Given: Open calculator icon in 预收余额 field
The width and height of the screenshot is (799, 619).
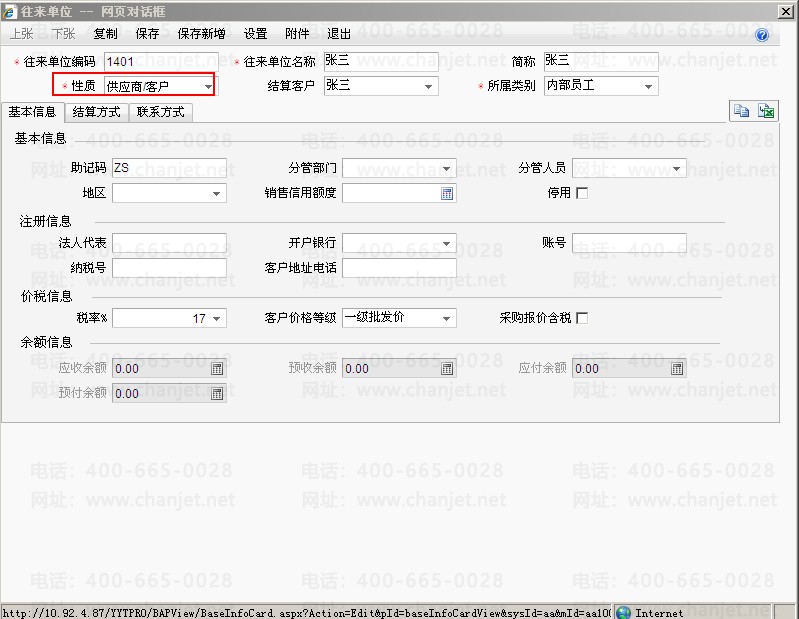Looking at the screenshot, I should pos(447,369).
